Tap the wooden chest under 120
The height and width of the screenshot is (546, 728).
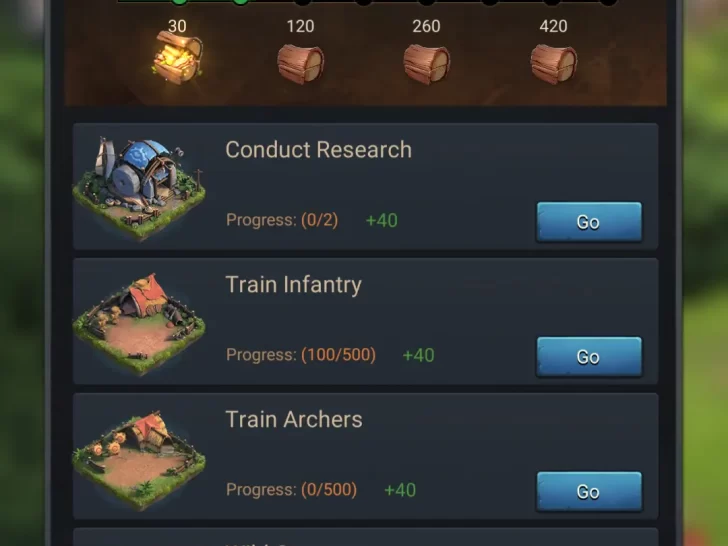(300, 64)
